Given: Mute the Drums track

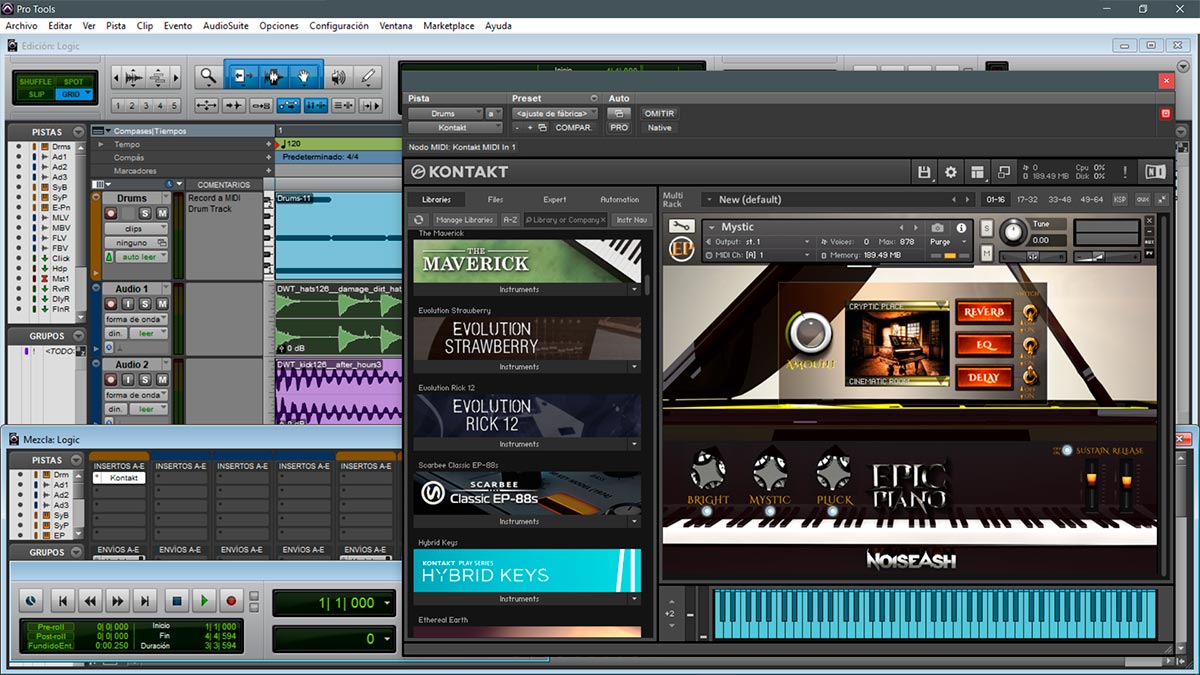Looking at the screenshot, I should point(161,213).
